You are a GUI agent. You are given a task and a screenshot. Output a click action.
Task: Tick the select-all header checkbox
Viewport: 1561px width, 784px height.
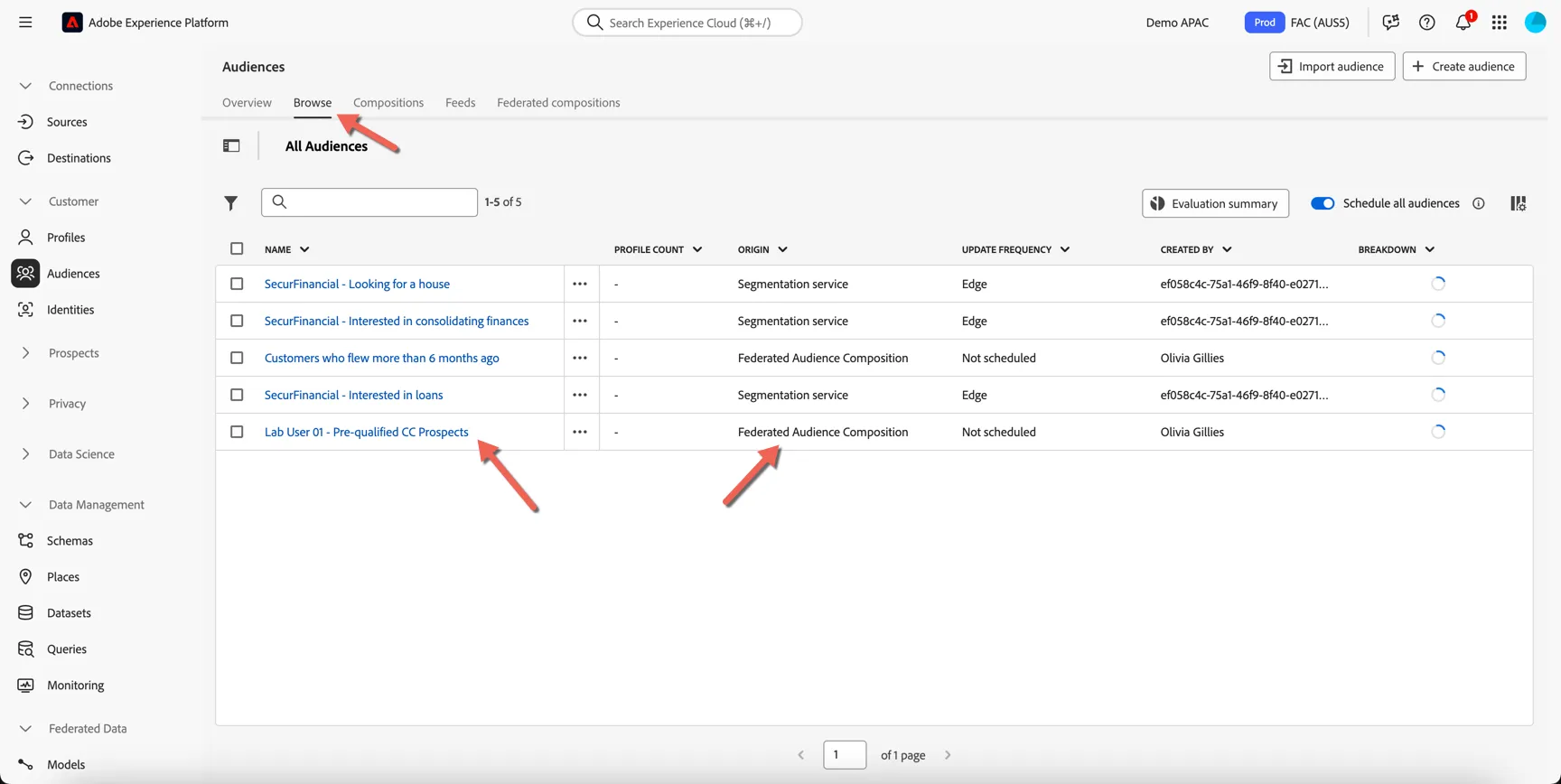coord(237,248)
